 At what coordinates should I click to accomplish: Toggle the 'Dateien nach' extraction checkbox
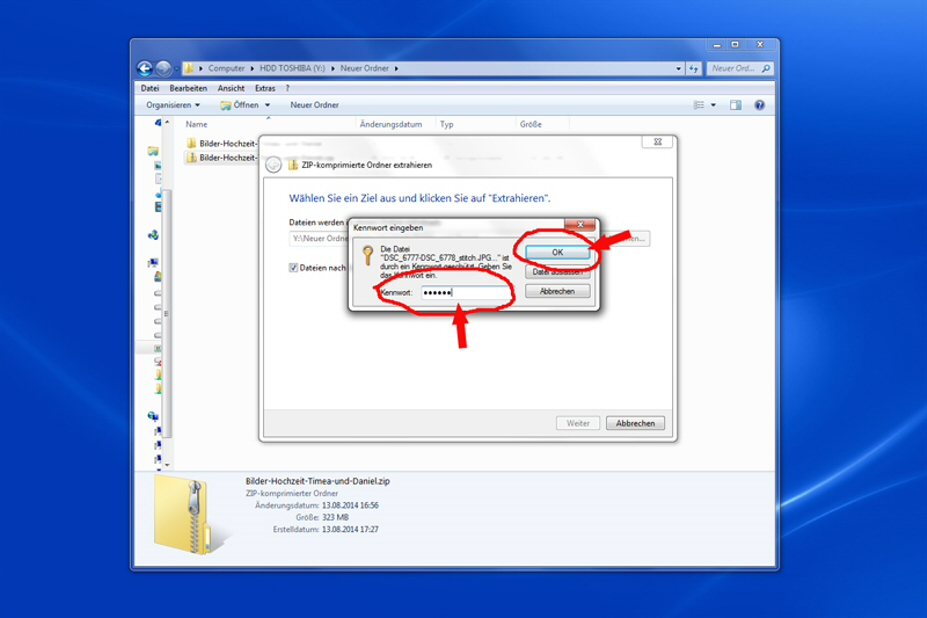293,268
